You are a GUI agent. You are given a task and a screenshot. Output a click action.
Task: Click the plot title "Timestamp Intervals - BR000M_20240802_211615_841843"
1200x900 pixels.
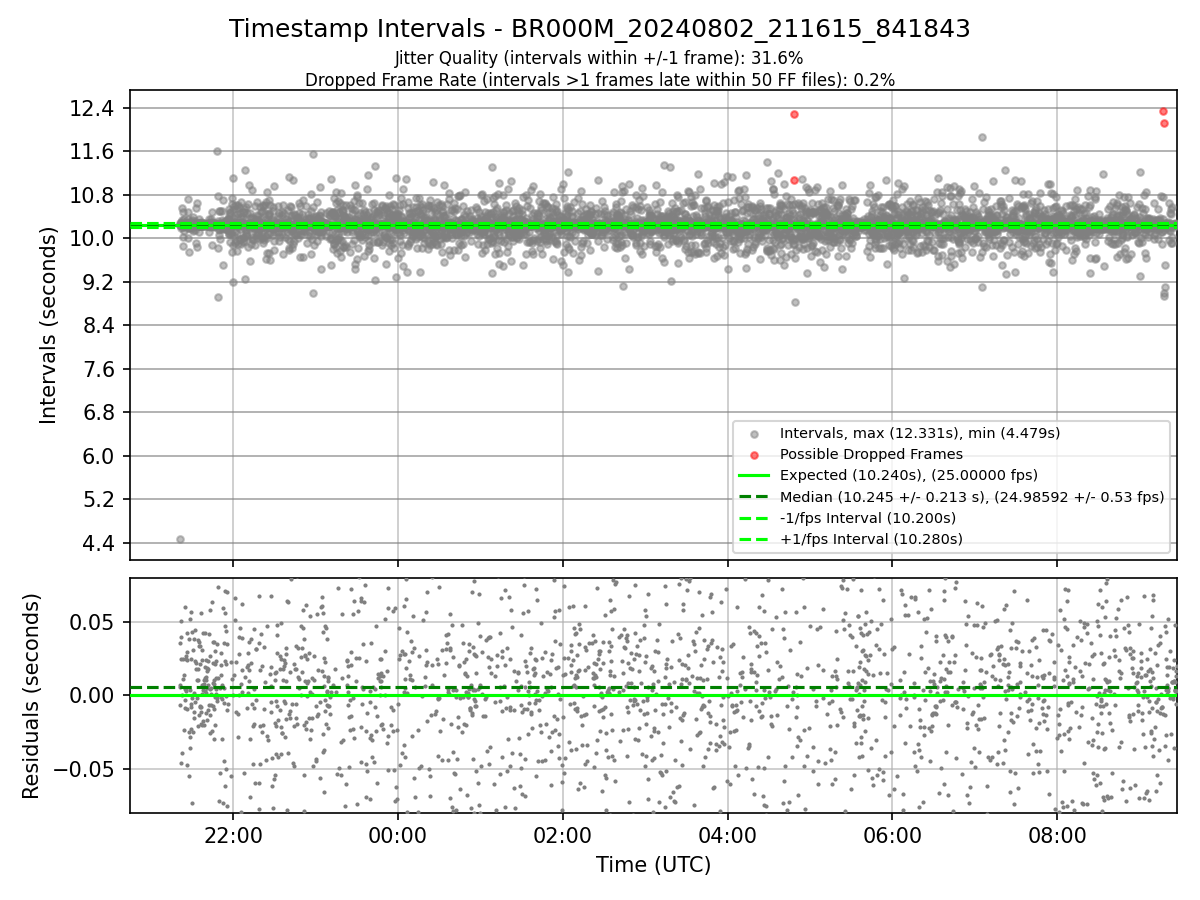(x=600, y=29)
